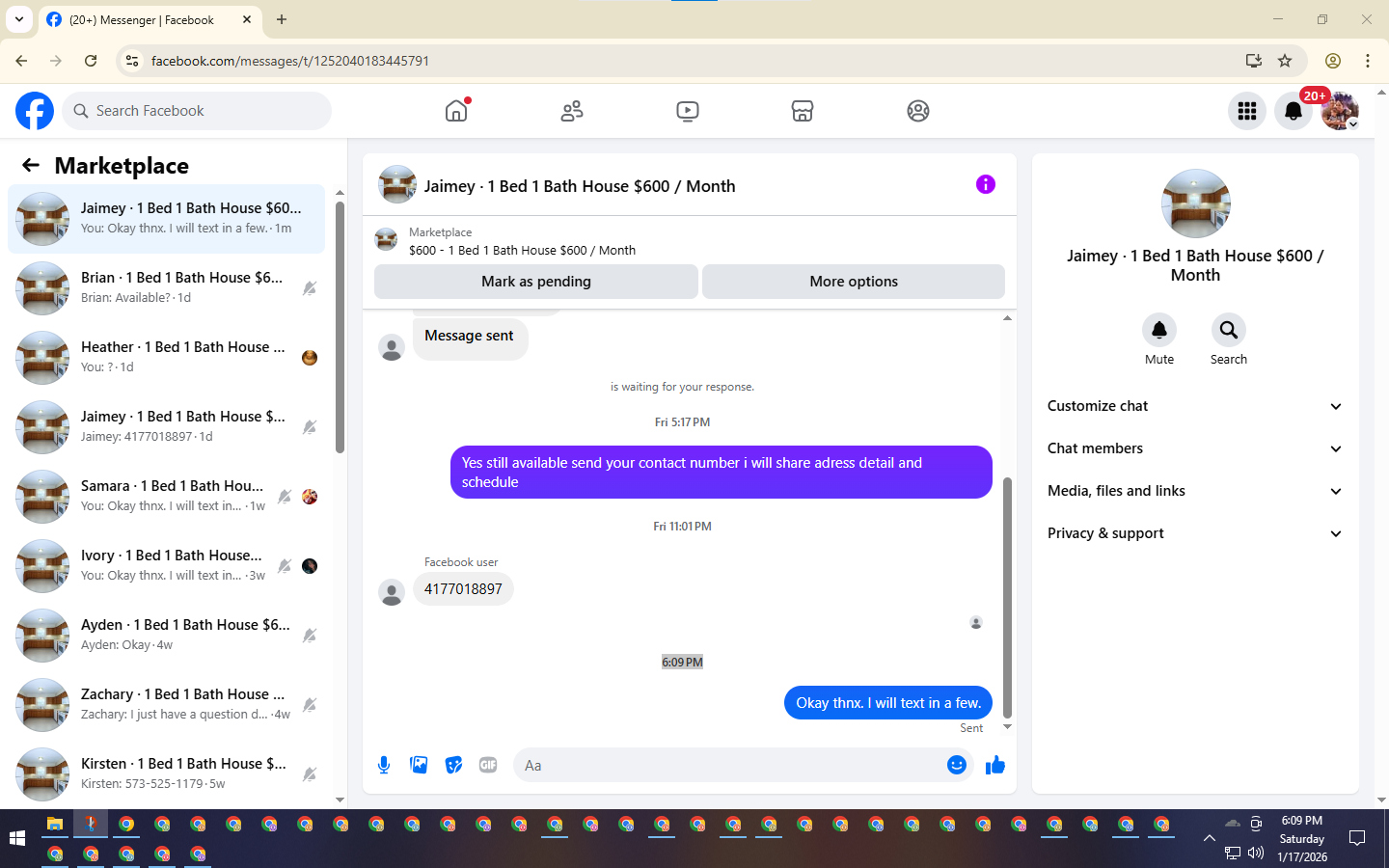Viewport: 1389px width, 868px height.
Task: Click the muted bell on Zachary's chat
Action: (x=310, y=705)
